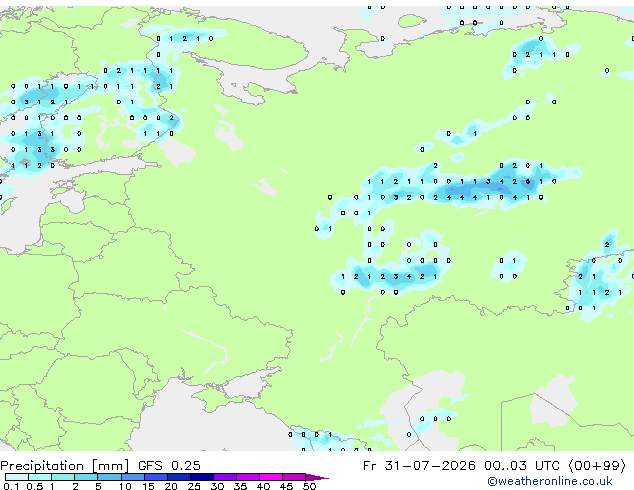This screenshot has width=634, height=490.
Task: Click the legend scale label '20'
Action: click(x=171, y=486)
